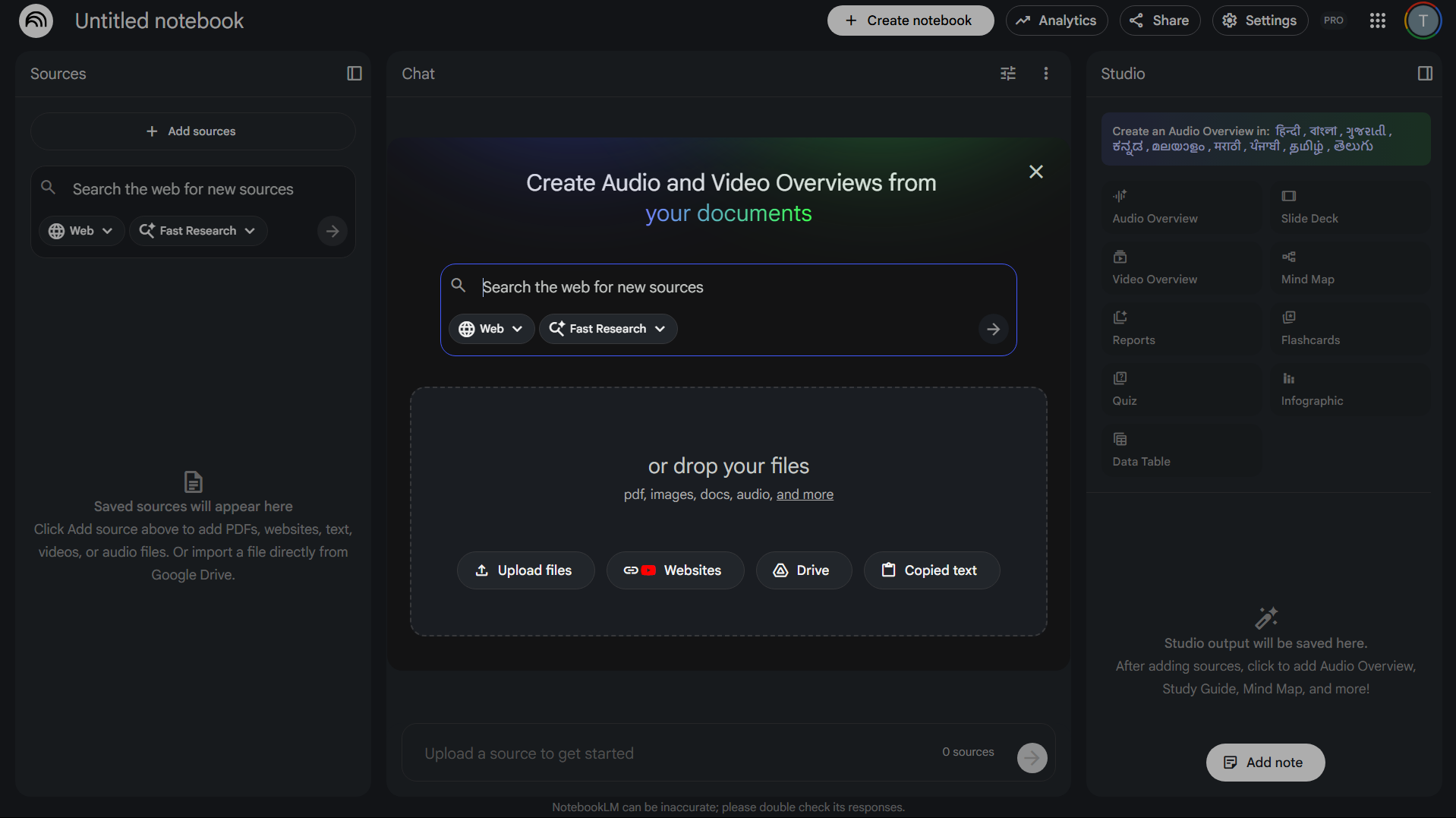This screenshot has height=818, width=1456.
Task: Click the "0 sources" counter
Action: point(968,752)
